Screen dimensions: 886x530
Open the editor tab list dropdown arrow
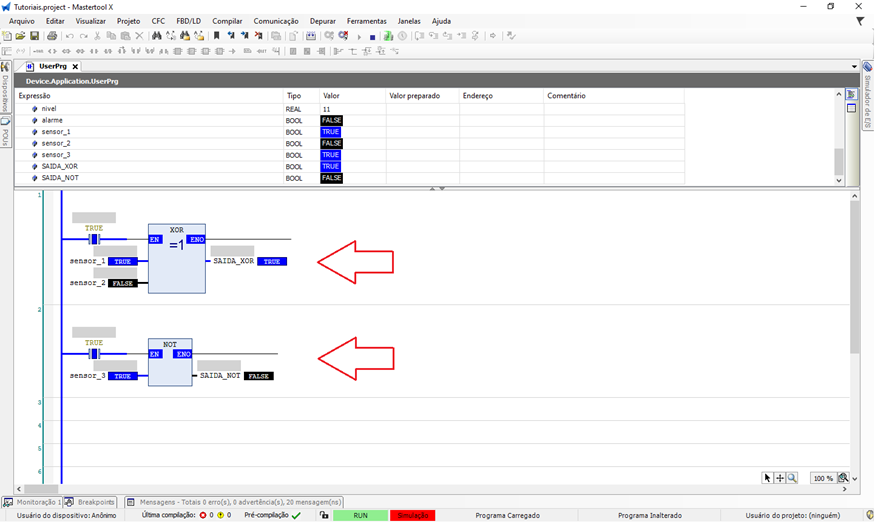coord(854,66)
